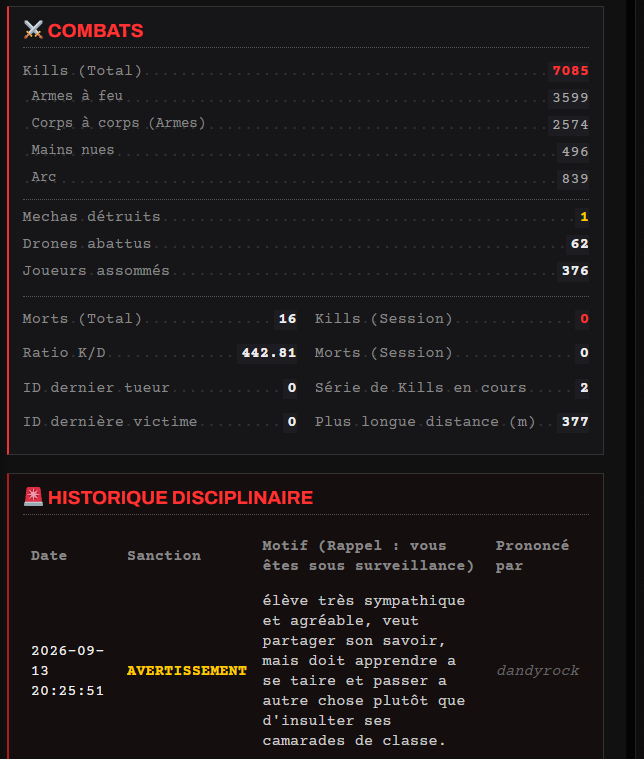Image resolution: width=644 pixels, height=759 pixels.
Task: Click the Mains nues label
Action: point(73,150)
